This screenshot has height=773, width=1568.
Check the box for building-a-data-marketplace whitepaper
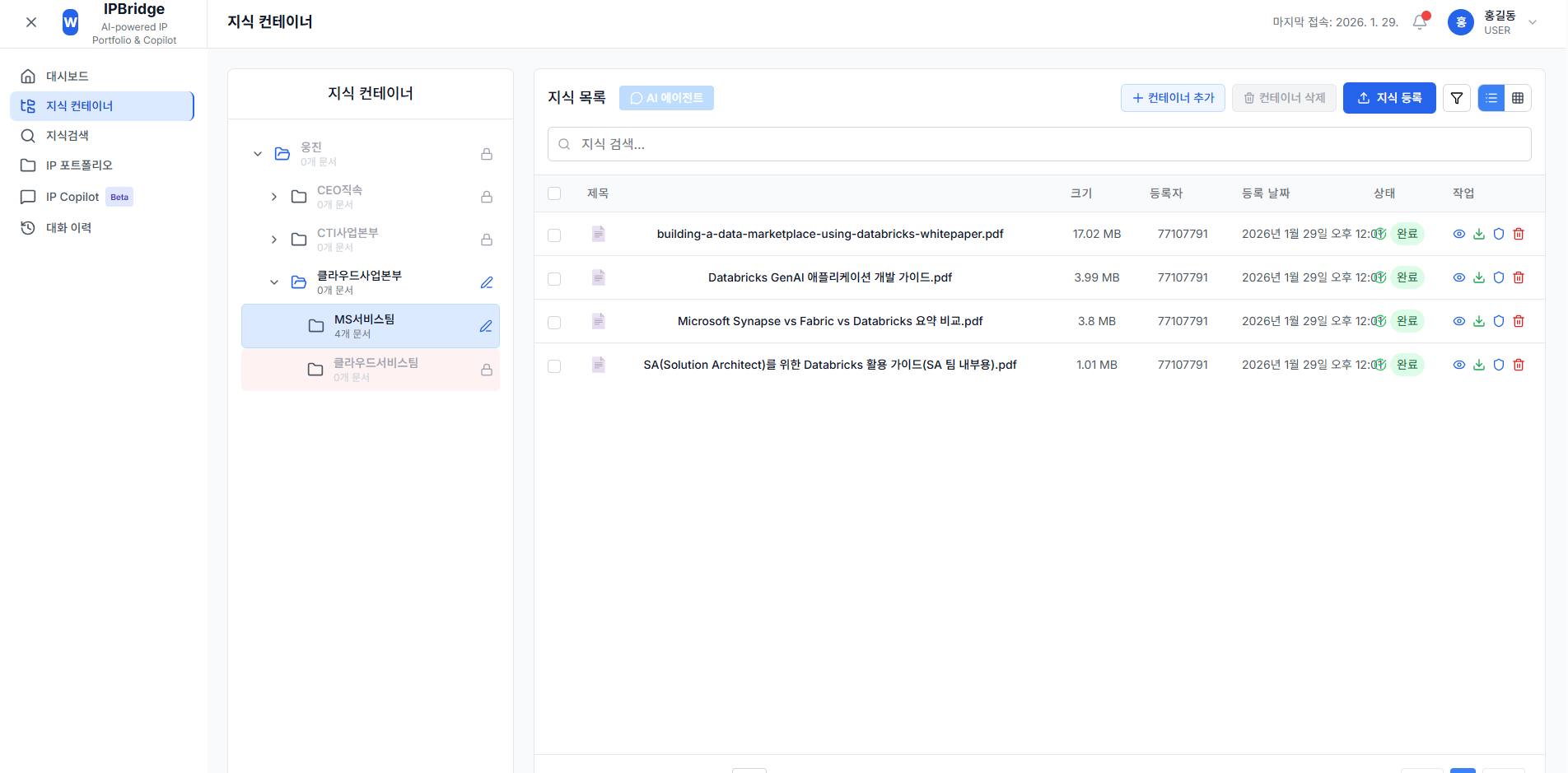click(554, 235)
